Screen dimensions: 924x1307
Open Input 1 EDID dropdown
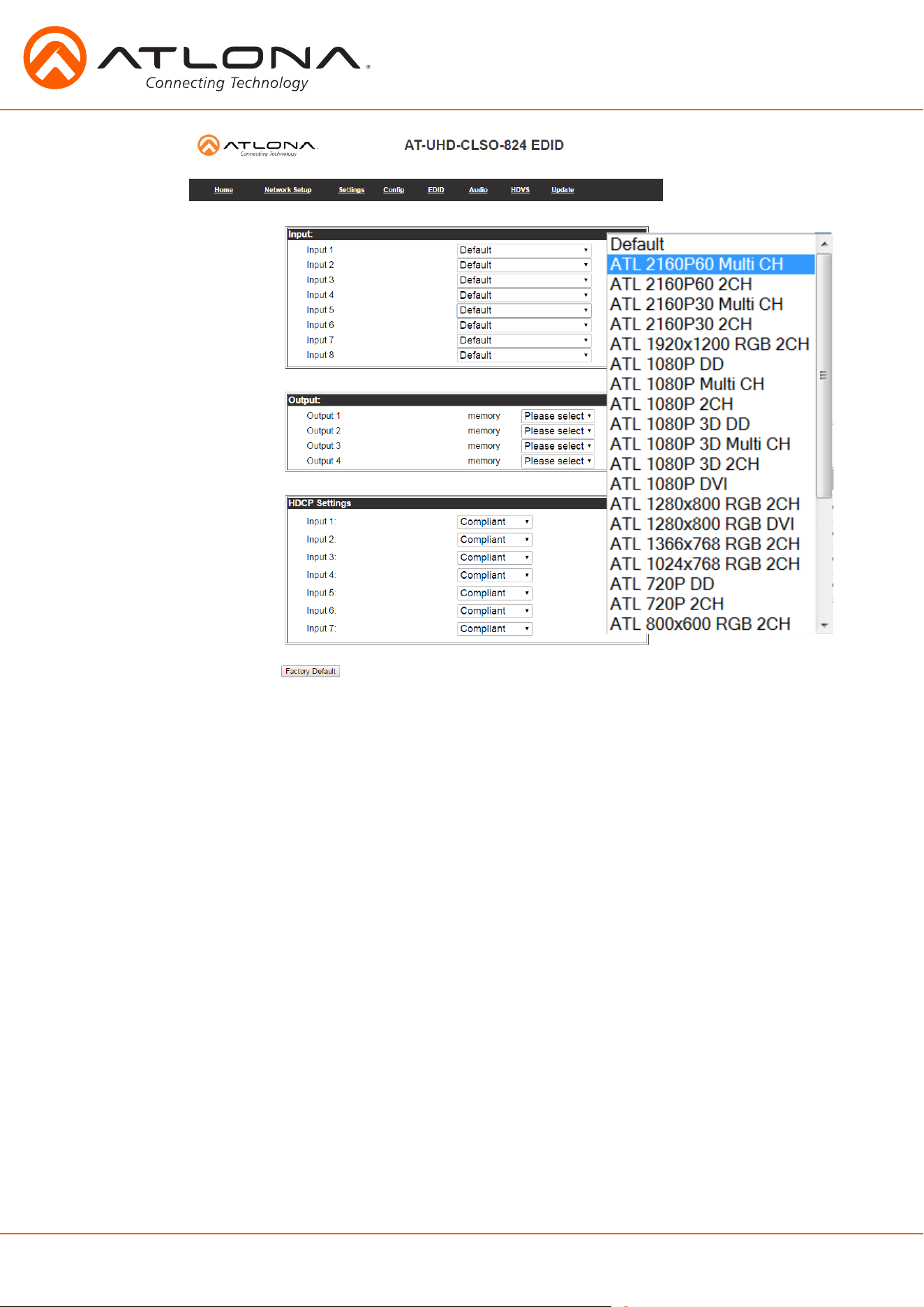coord(524,250)
